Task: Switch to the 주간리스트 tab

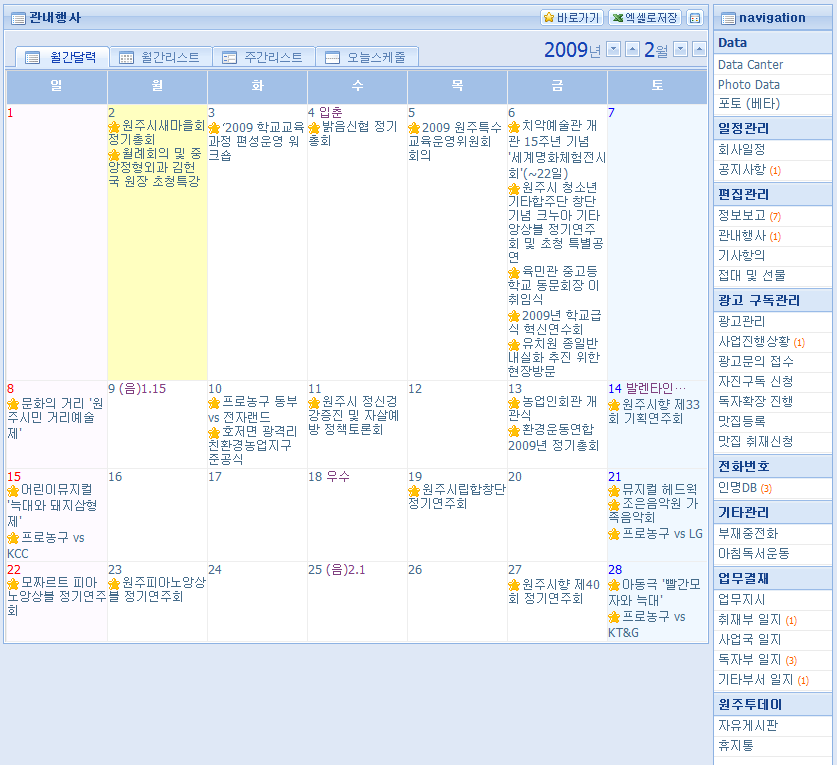Action: (264, 57)
